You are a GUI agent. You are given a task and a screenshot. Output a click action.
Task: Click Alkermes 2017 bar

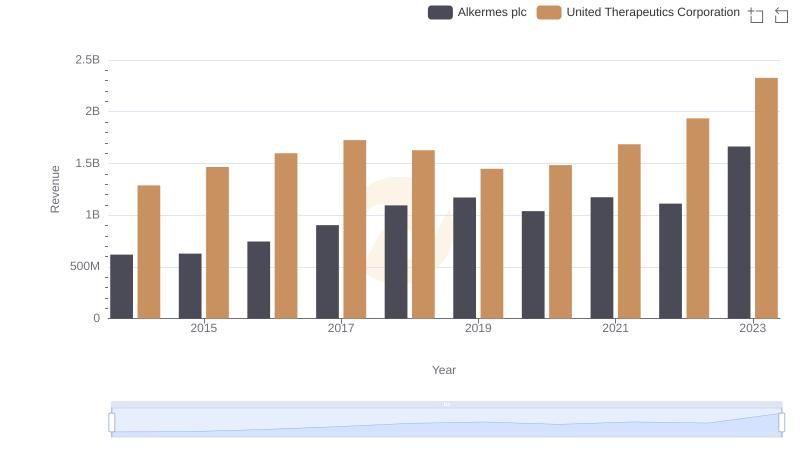point(327,272)
